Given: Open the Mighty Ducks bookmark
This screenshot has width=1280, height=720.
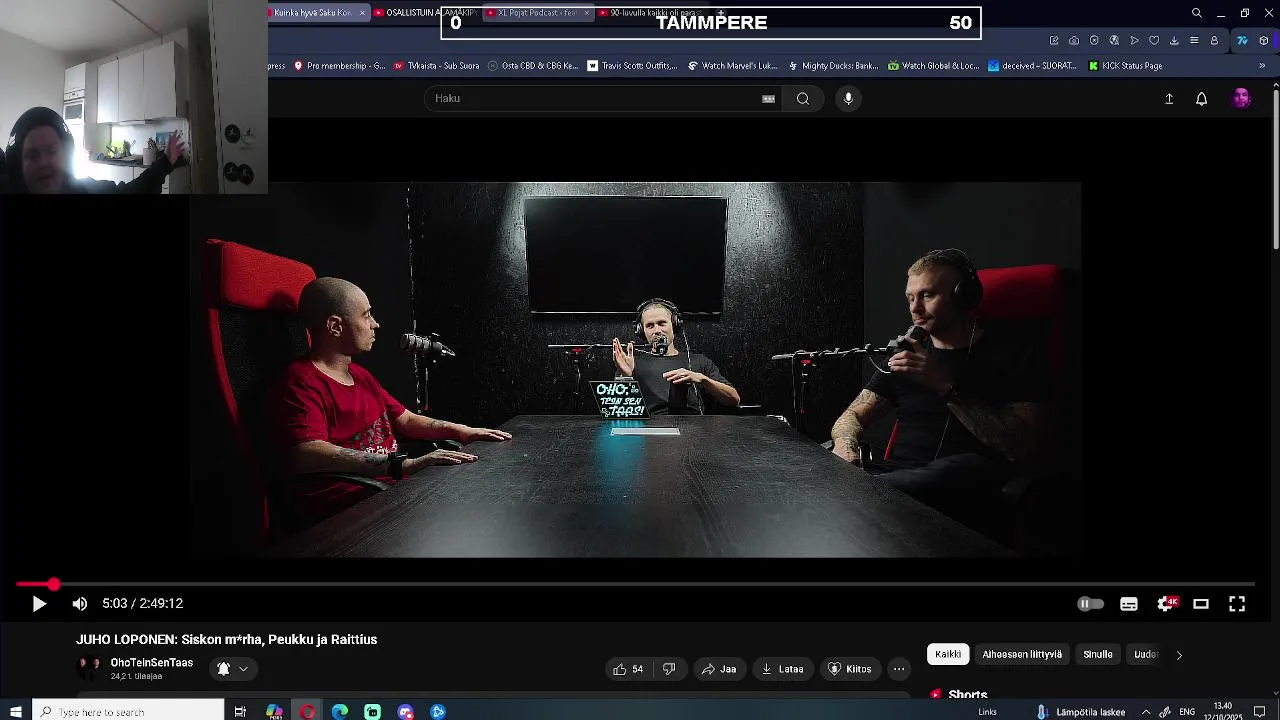Looking at the screenshot, I should tap(833, 66).
